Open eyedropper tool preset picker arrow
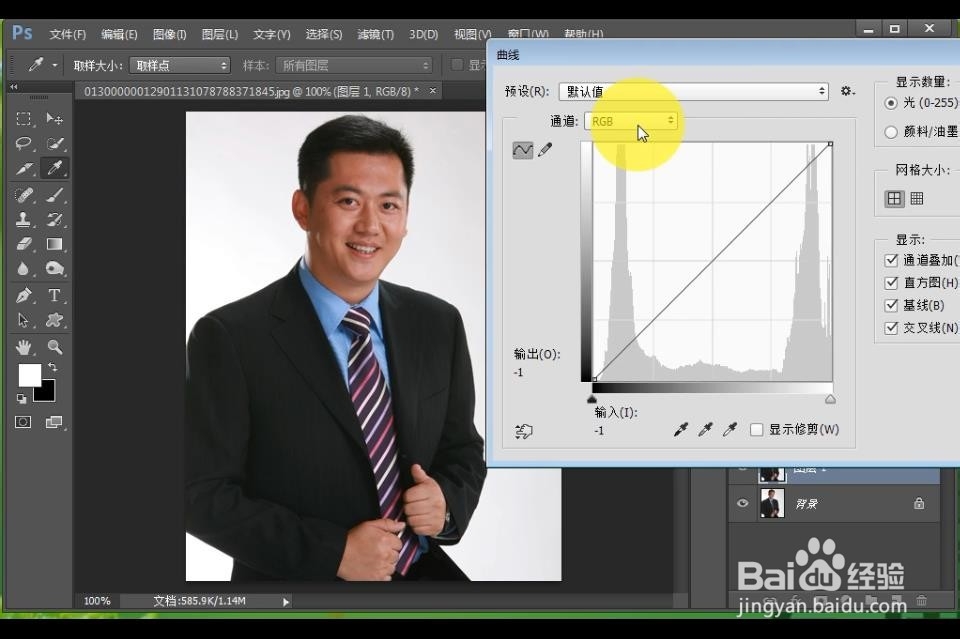 pos(54,65)
